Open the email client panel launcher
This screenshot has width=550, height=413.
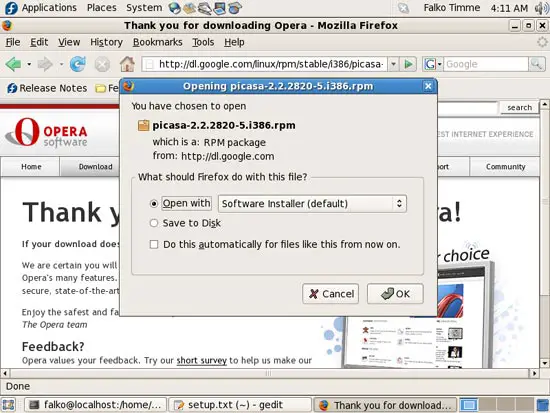point(189,8)
